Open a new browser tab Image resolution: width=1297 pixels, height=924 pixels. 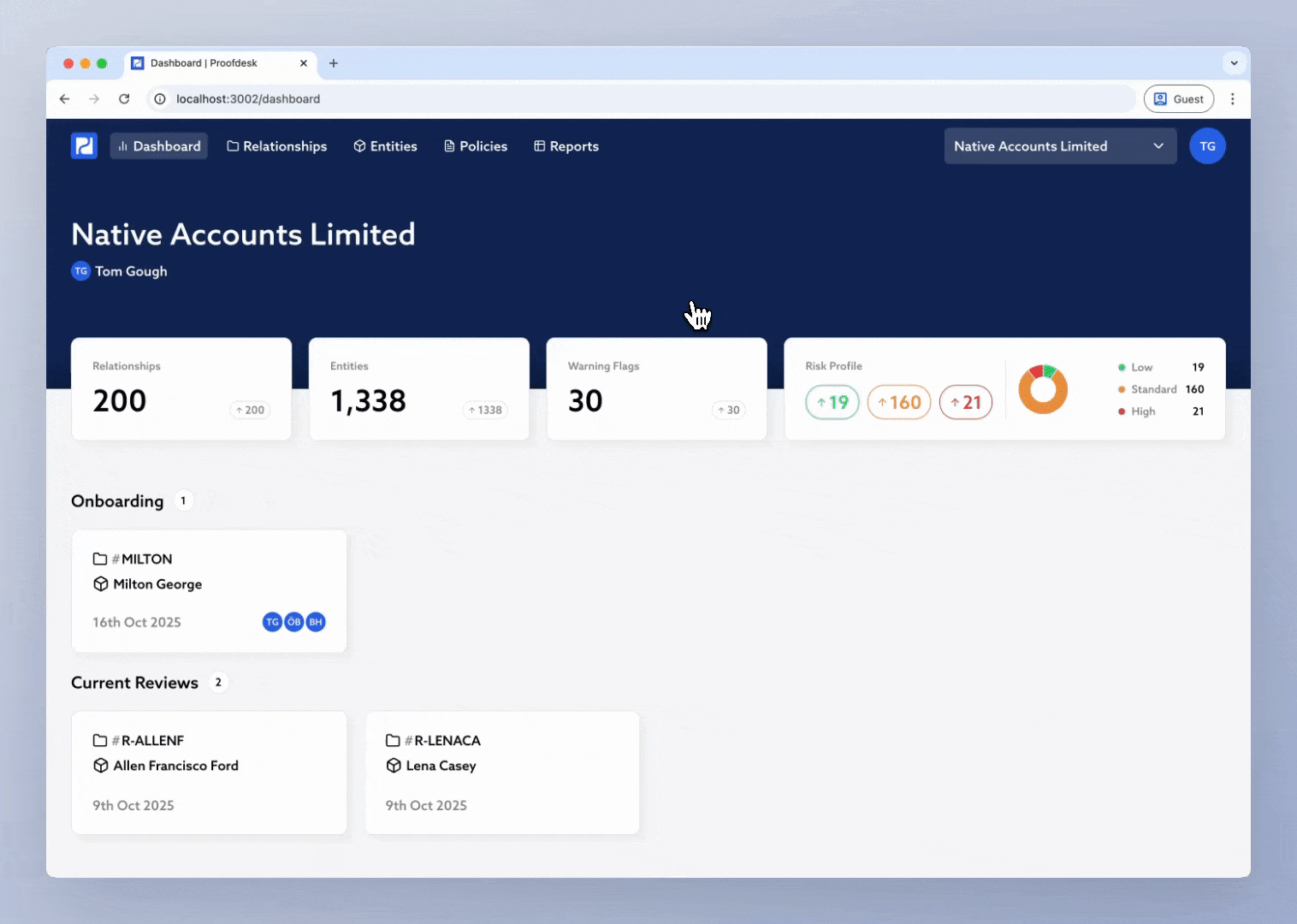[334, 63]
